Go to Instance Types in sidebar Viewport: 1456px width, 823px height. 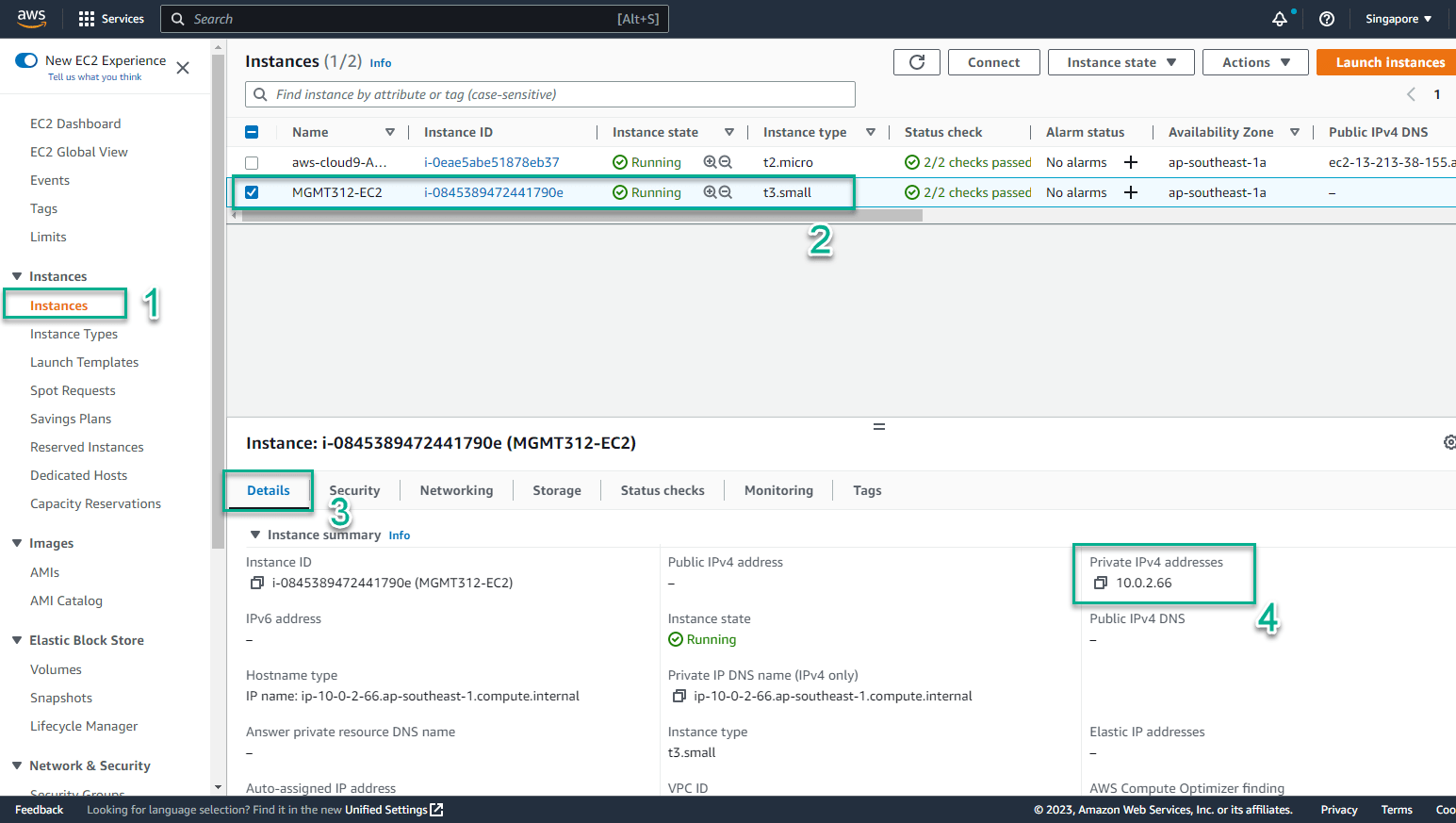74,334
